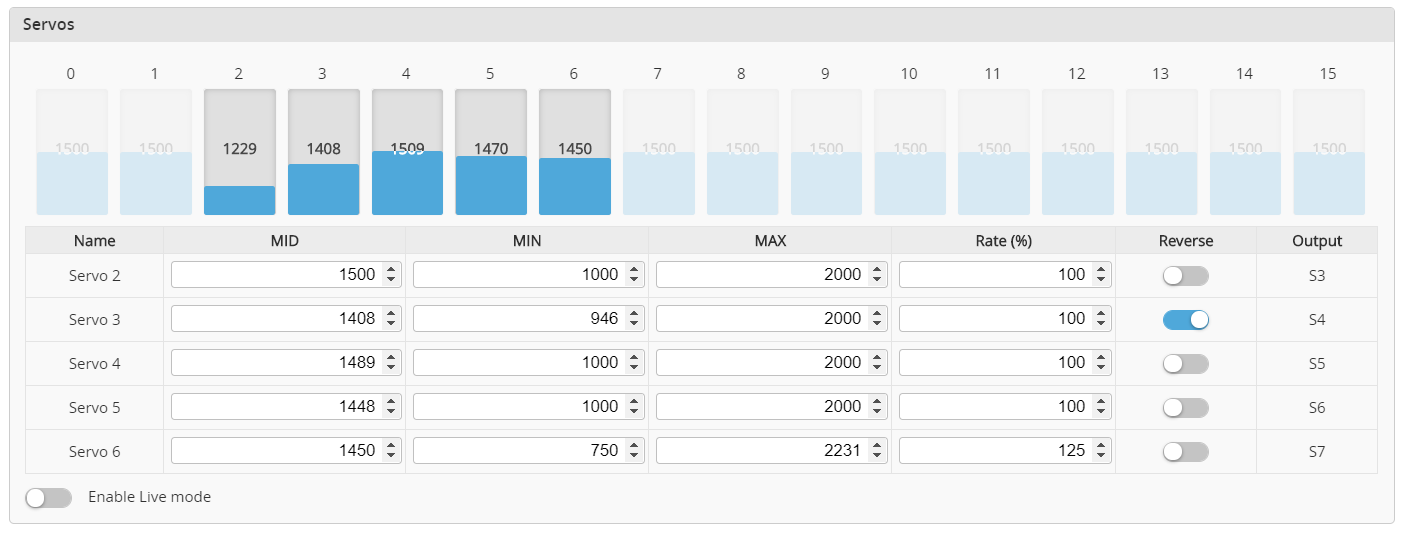Image resolution: width=1408 pixels, height=535 pixels.
Task: Turn on Reverse for Servo 6
Action: tap(1185, 452)
